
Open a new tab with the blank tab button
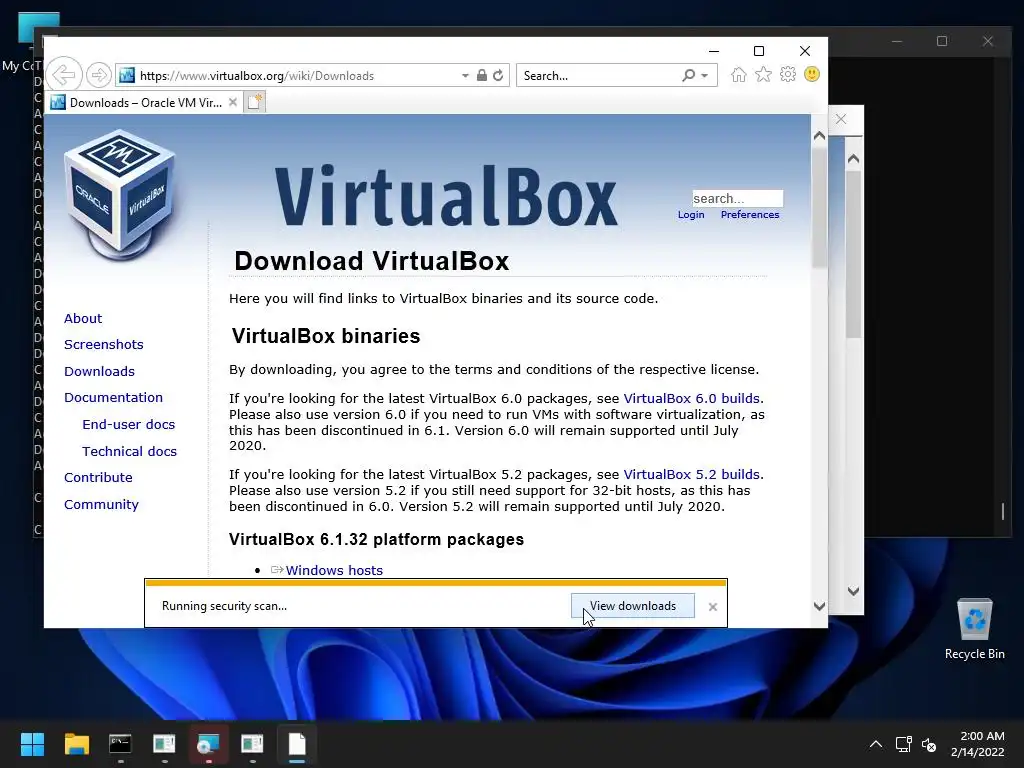click(255, 102)
